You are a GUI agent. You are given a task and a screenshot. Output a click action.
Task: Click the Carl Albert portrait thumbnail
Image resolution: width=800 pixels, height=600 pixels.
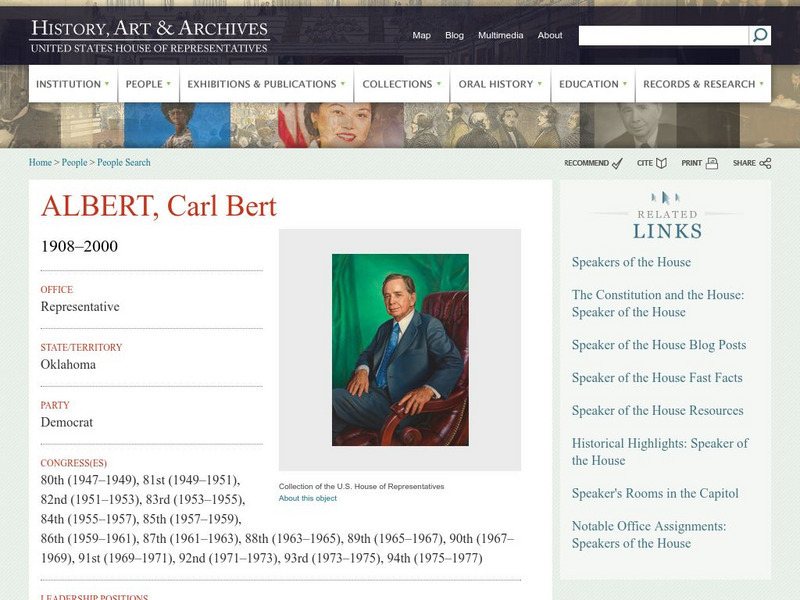tap(400, 350)
